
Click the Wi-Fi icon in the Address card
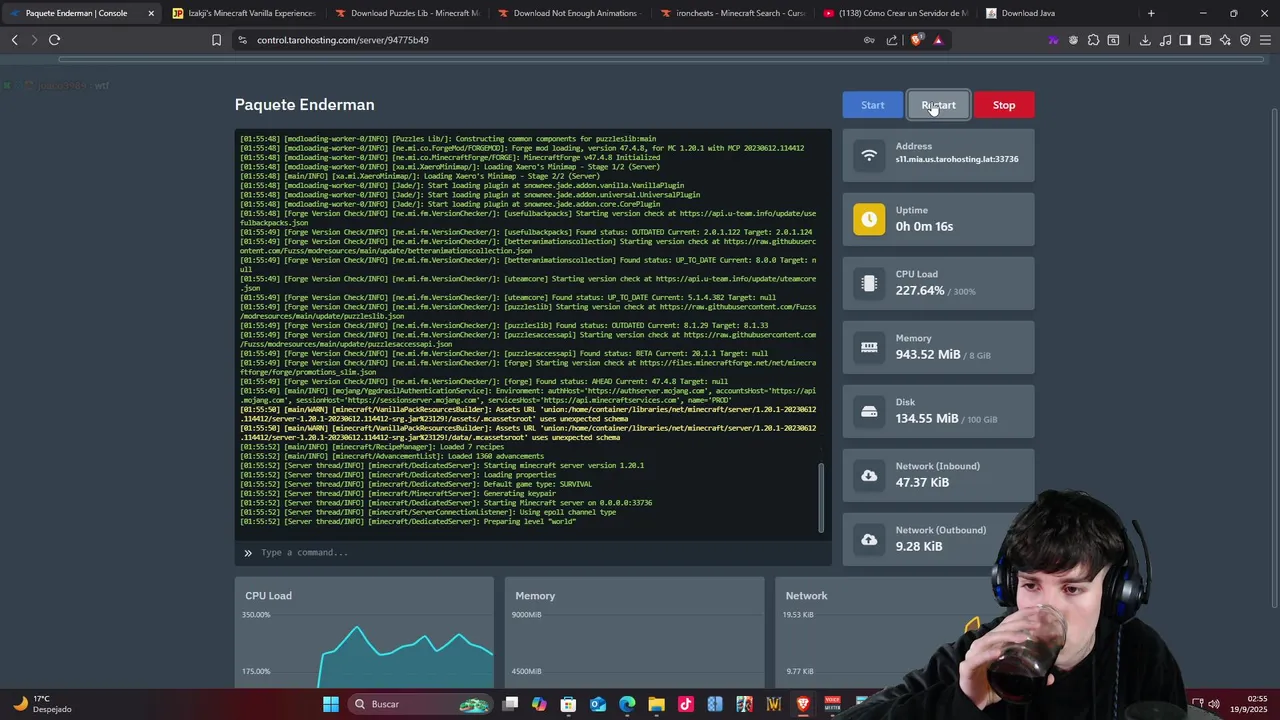tap(869, 155)
